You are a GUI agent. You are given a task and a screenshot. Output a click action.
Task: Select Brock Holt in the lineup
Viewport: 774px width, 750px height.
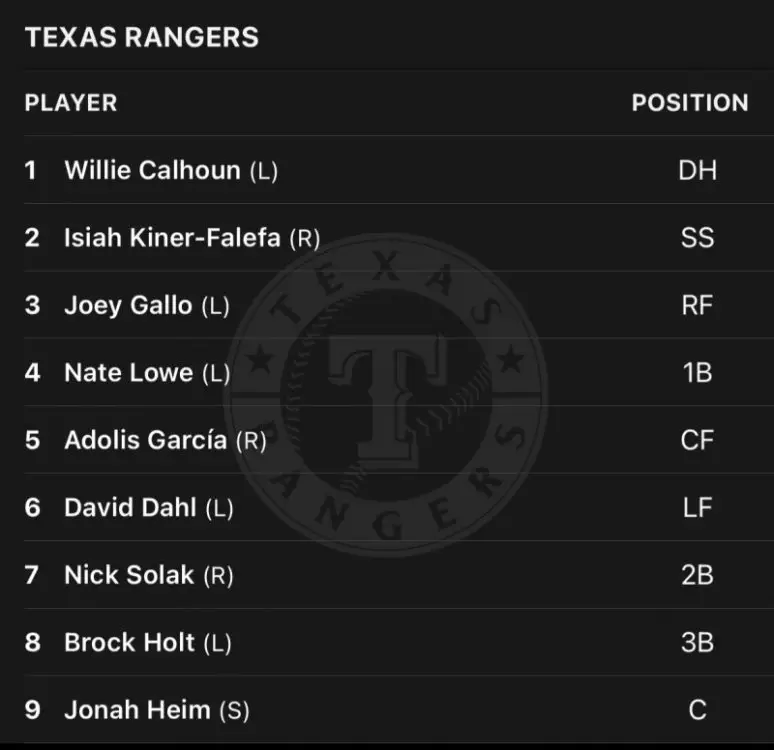pos(129,642)
